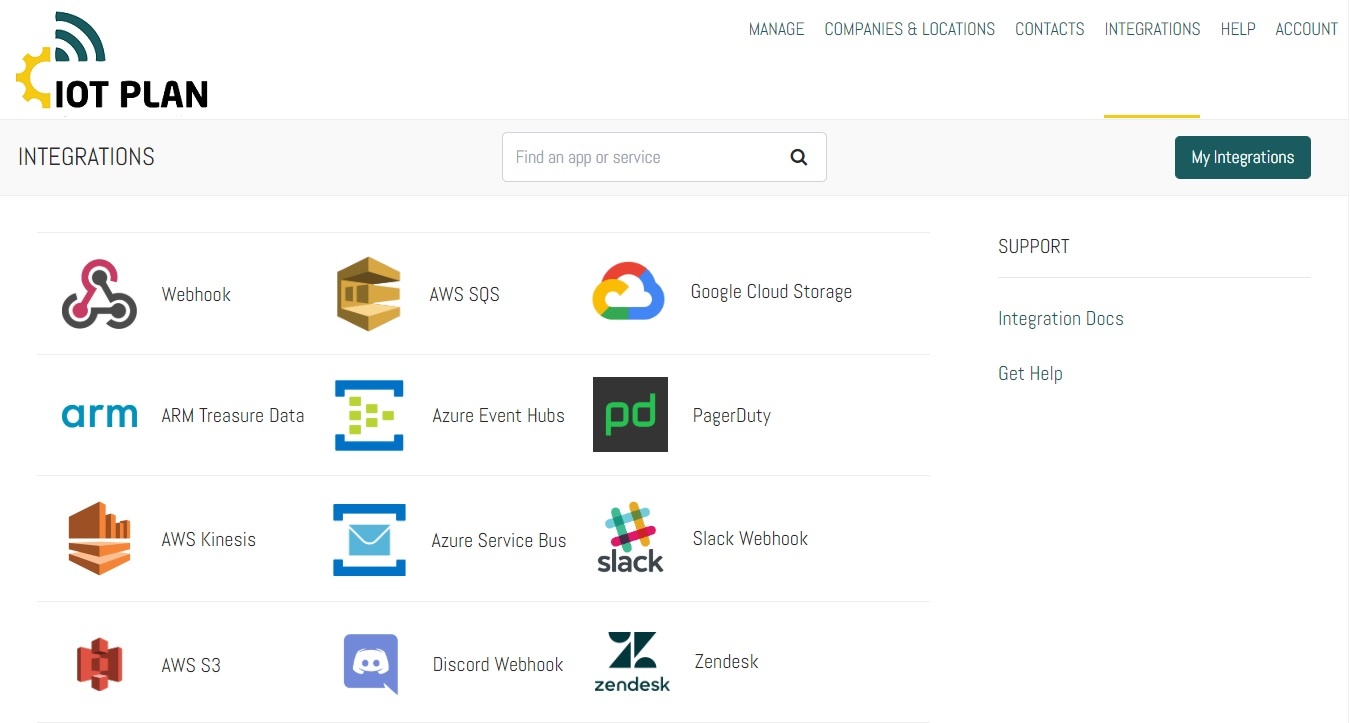Open the Integration Docs link
This screenshot has width=1350, height=723.
coord(1060,319)
